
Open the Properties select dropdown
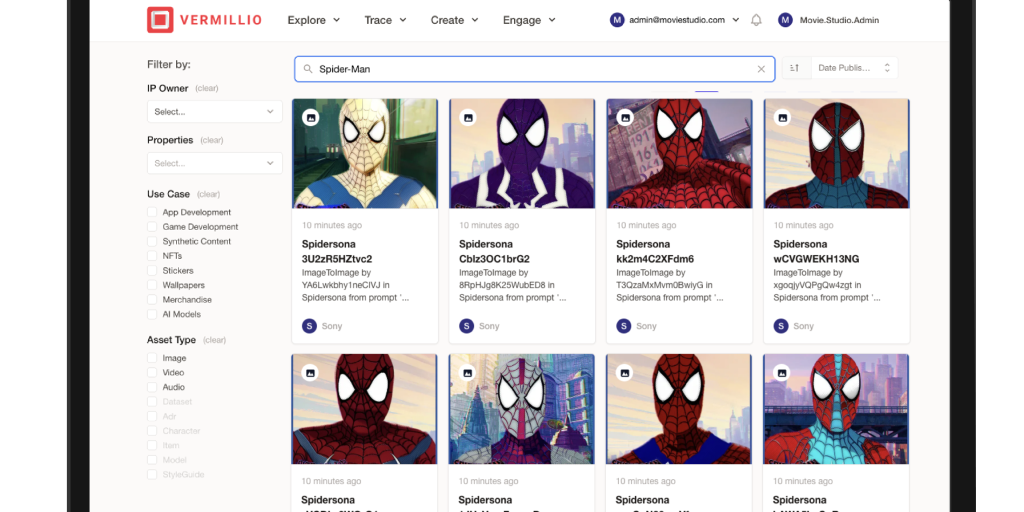pos(214,163)
